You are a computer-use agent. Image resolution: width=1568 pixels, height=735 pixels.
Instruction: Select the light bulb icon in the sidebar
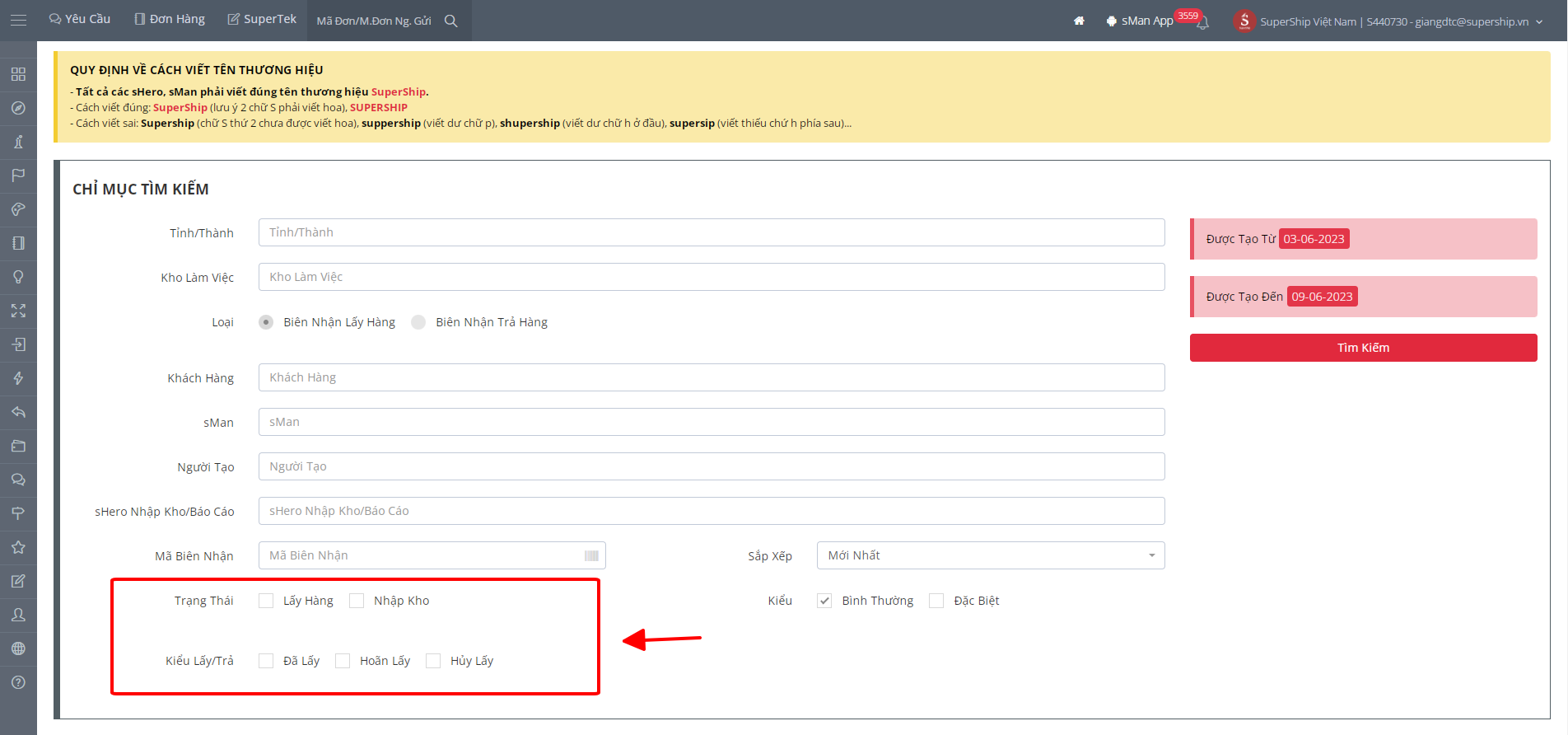pyautogui.click(x=18, y=277)
